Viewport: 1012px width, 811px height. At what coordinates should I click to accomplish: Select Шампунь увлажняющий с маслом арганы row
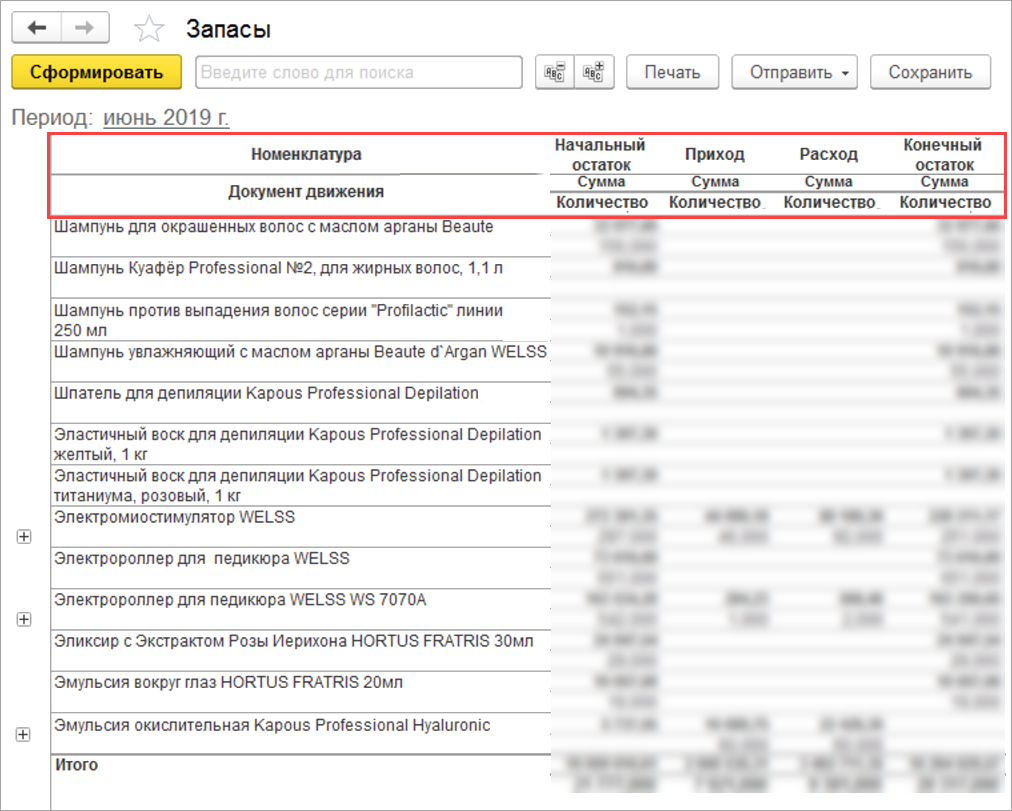(301, 361)
